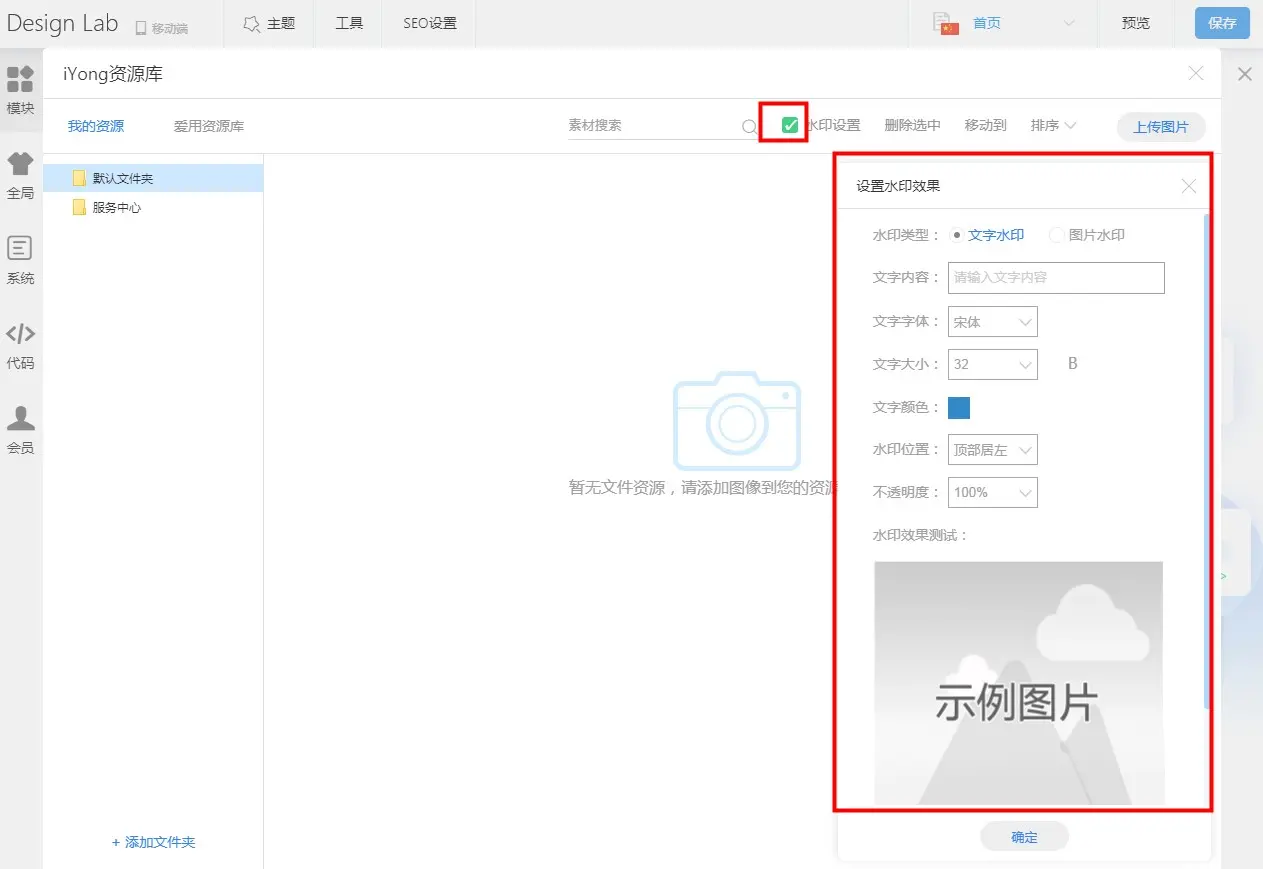Select the 图片水印 radio option

[1056, 236]
